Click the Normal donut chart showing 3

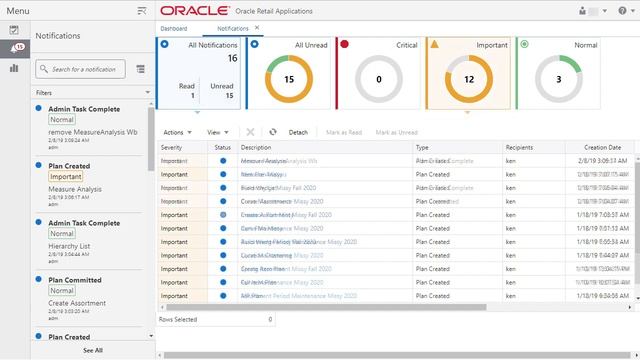click(558, 79)
